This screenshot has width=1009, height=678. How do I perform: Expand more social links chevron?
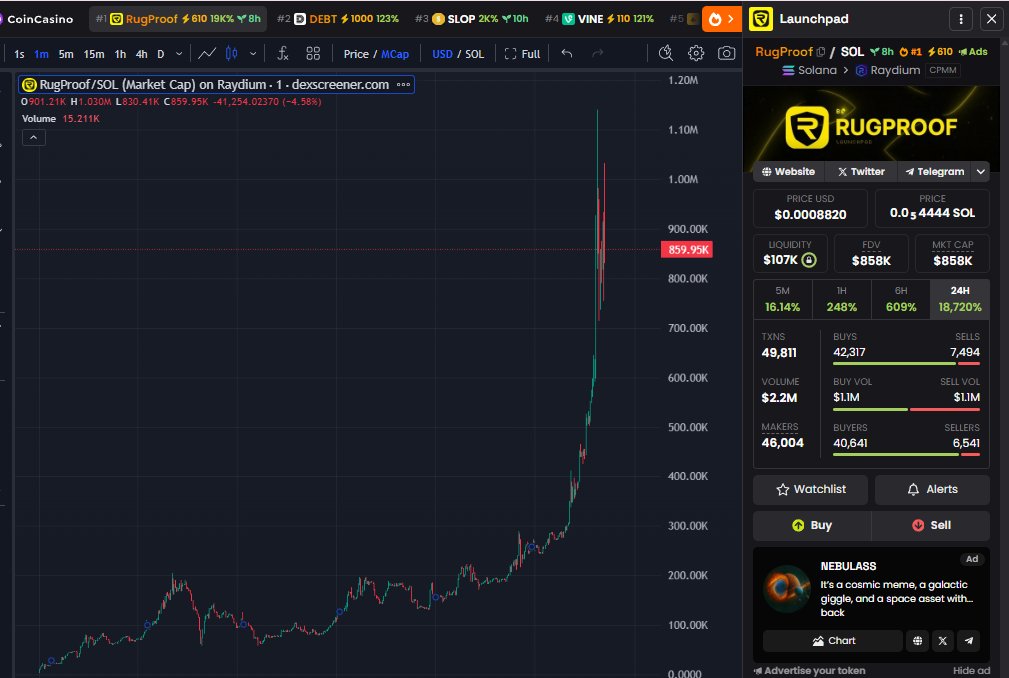pyautogui.click(x=981, y=172)
